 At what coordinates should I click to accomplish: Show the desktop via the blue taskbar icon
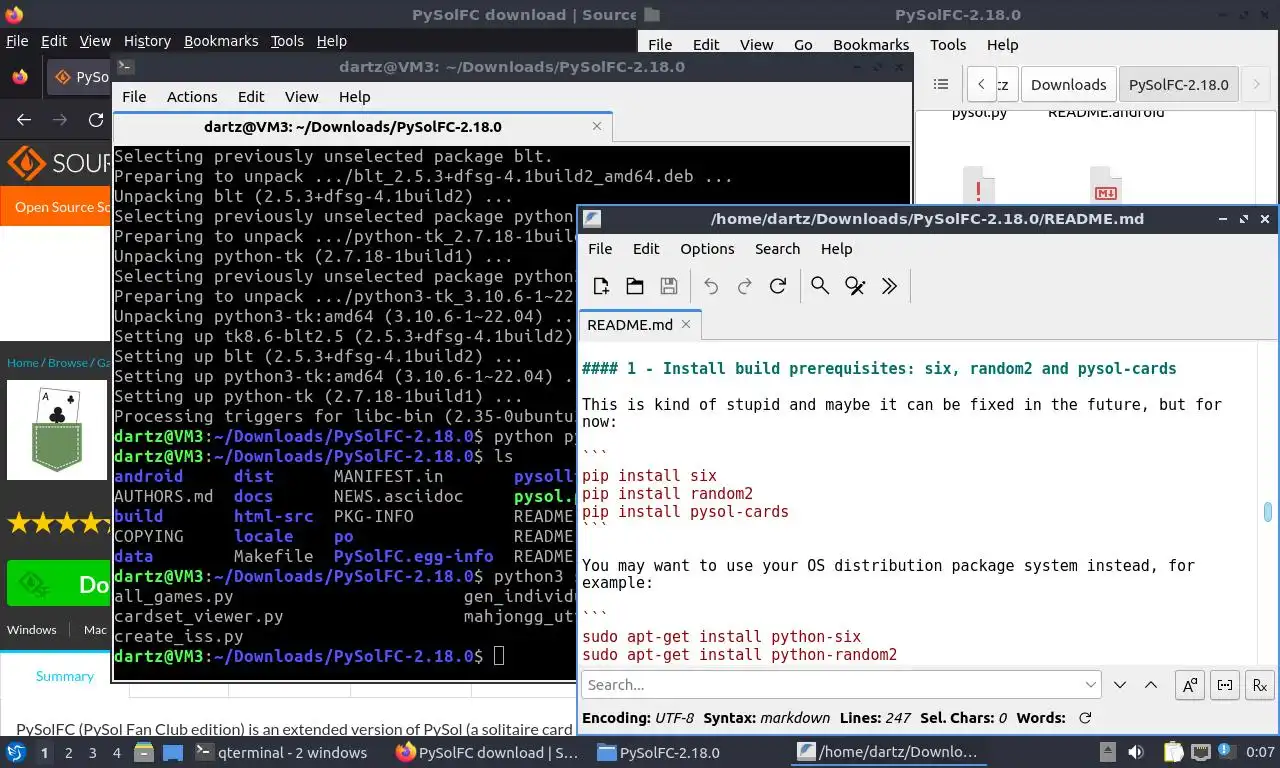pyautogui.click(x=172, y=753)
